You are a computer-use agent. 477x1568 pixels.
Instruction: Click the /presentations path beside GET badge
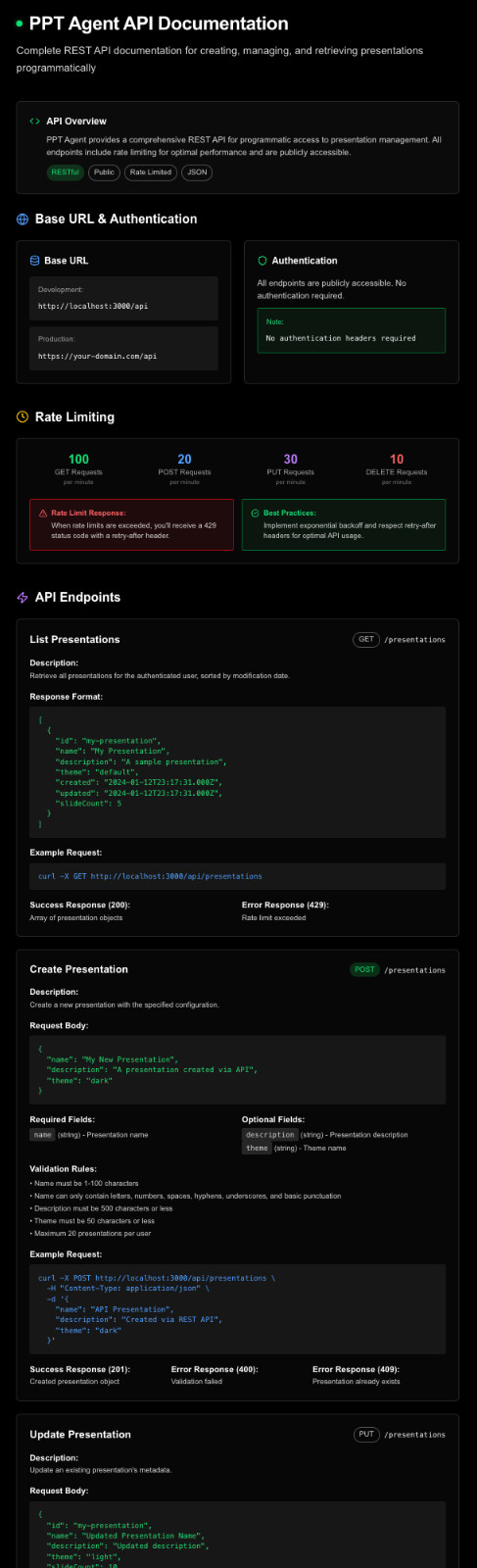[x=414, y=640]
